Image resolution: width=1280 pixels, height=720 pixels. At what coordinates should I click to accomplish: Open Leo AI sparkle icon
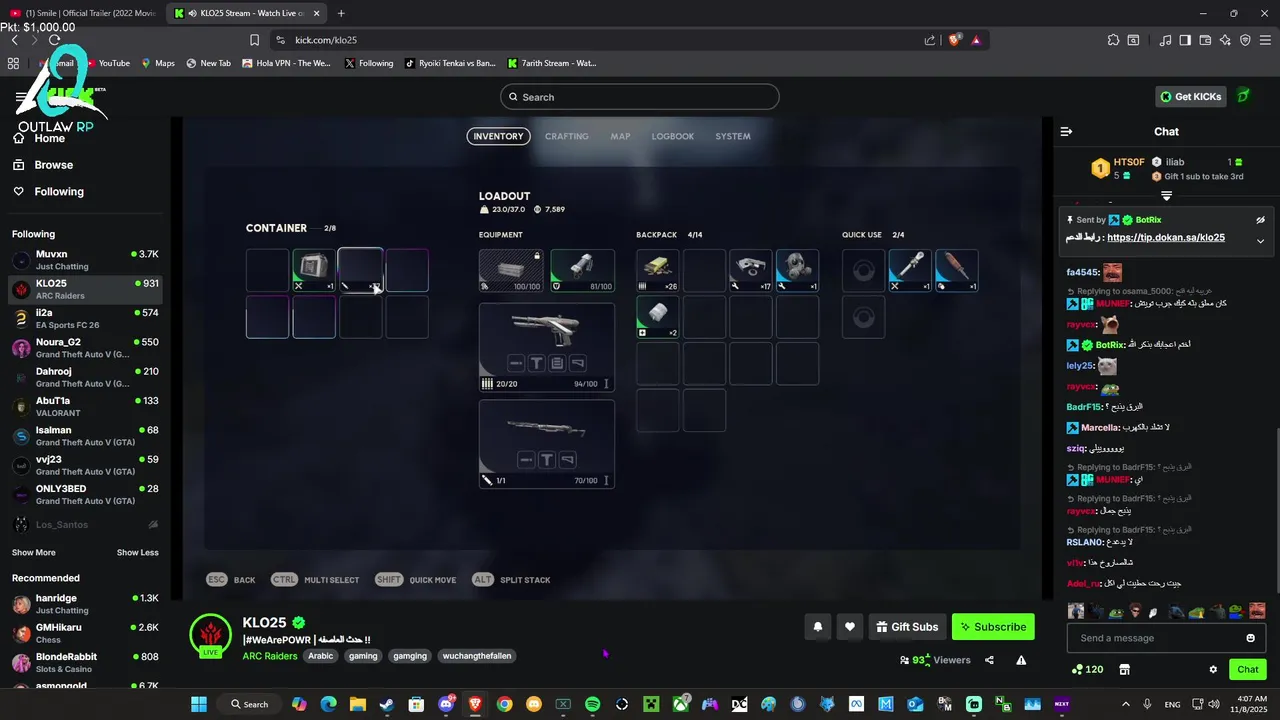point(1225,40)
